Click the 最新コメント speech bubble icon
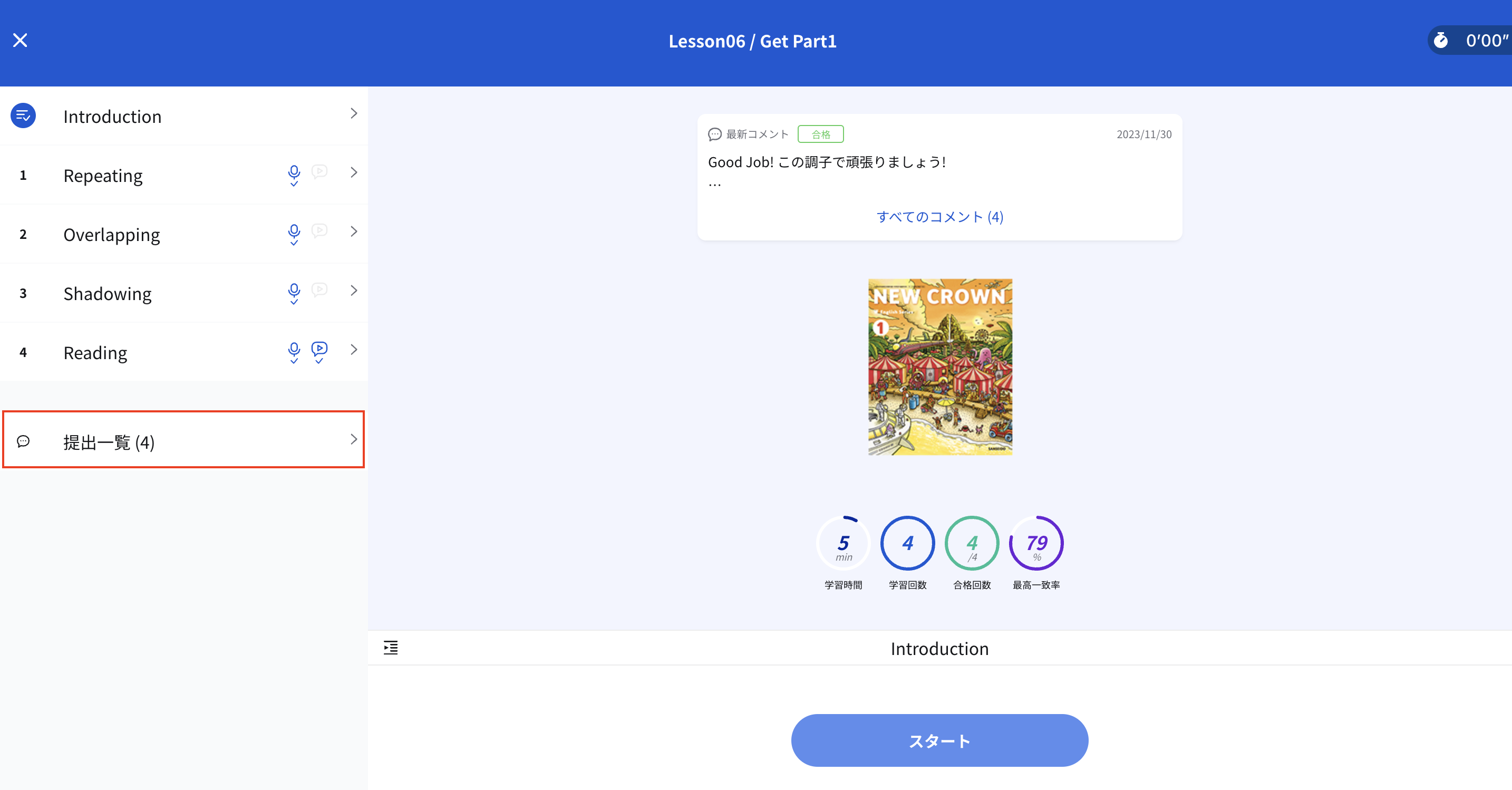 click(x=714, y=134)
